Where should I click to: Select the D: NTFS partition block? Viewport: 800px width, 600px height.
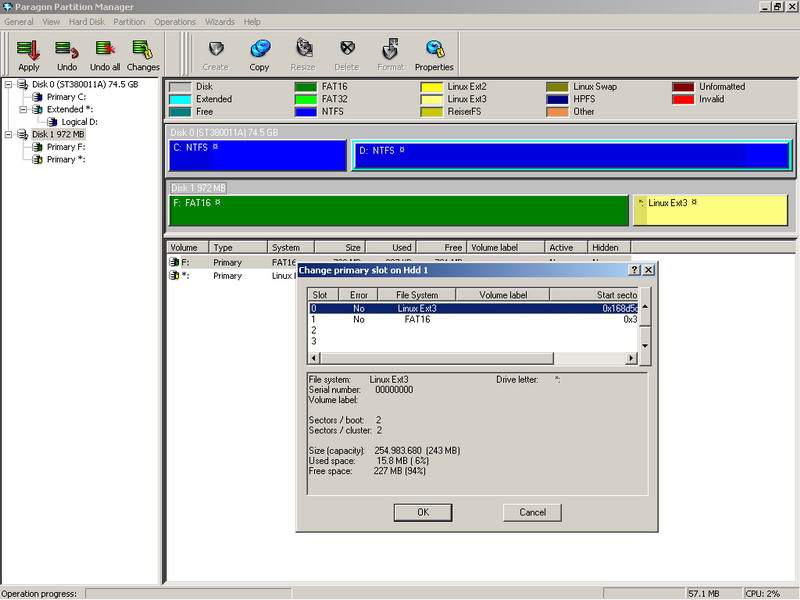tap(572, 156)
